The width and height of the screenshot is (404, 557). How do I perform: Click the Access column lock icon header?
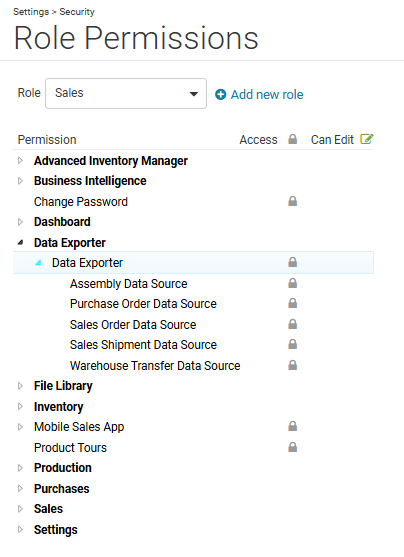tap(292, 139)
